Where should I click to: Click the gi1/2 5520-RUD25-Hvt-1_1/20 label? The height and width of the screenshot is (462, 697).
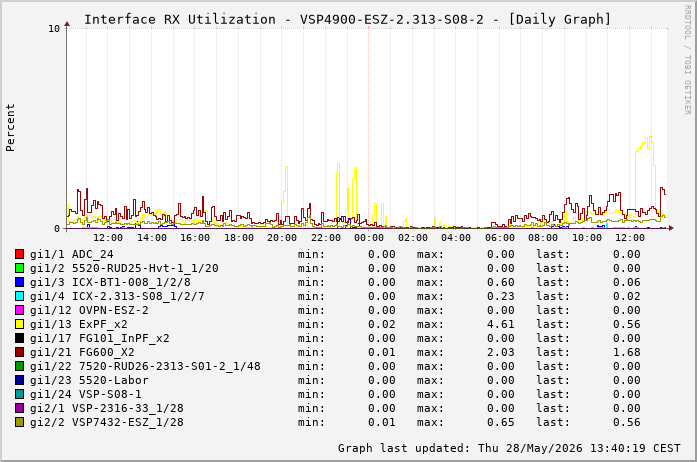[124, 268]
